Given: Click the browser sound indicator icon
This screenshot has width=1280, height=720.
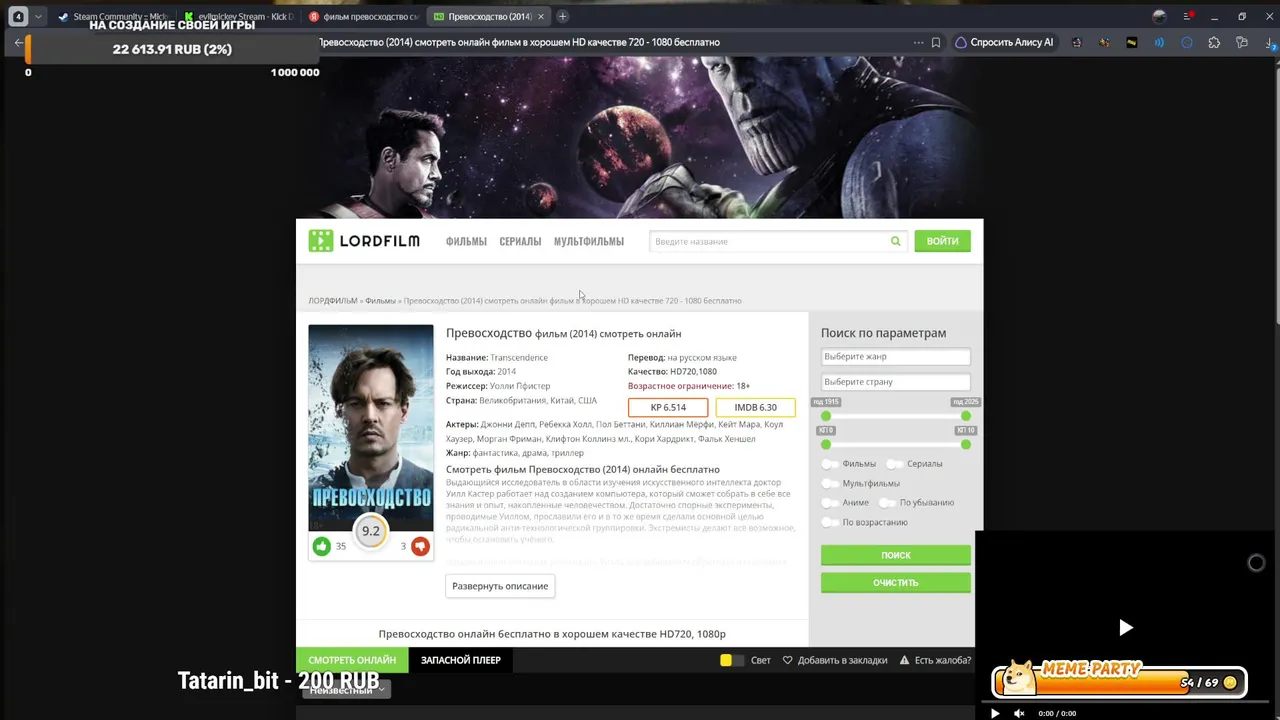Looking at the screenshot, I should (x=1159, y=43).
